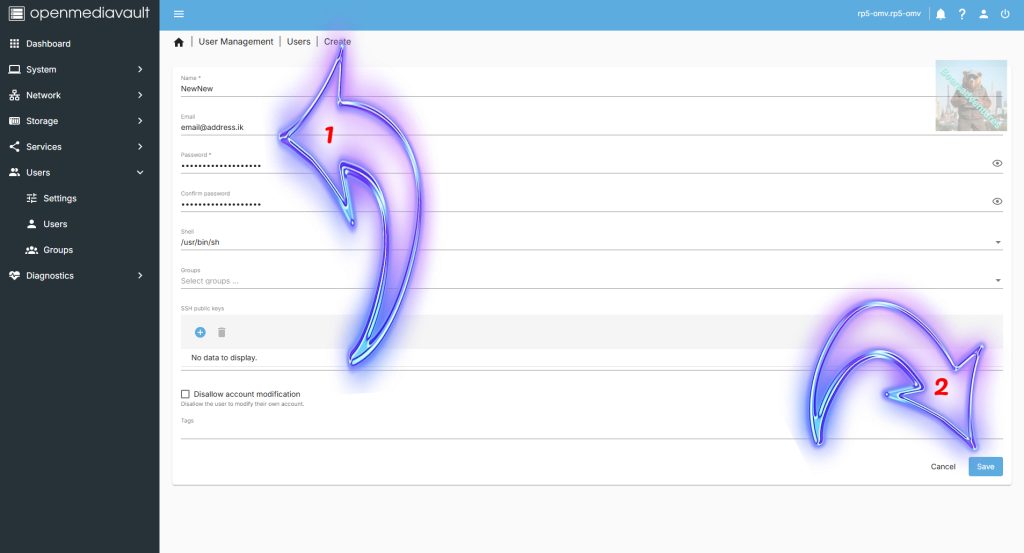
Task: Open the Select groups dropdown
Action: [x=590, y=281]
